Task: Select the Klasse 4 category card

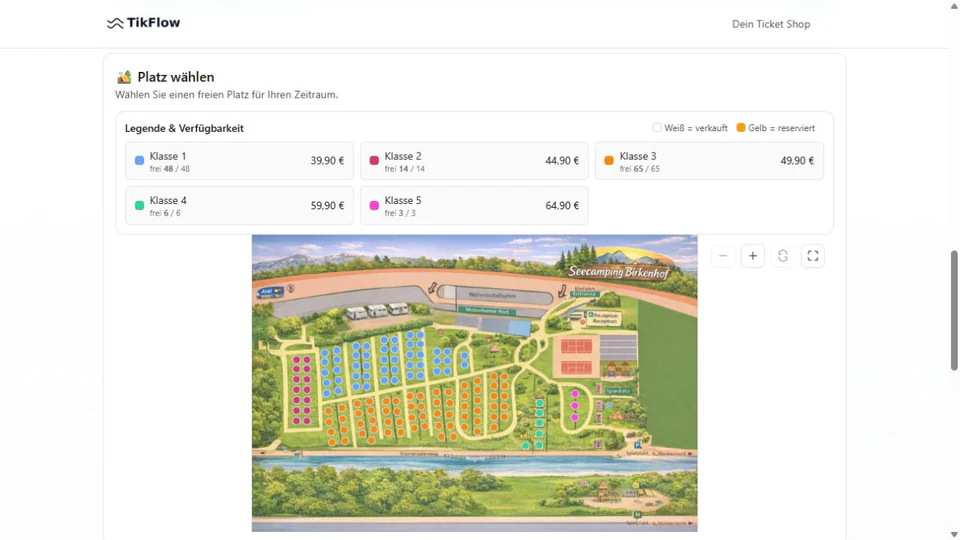Action: point(239,206)
